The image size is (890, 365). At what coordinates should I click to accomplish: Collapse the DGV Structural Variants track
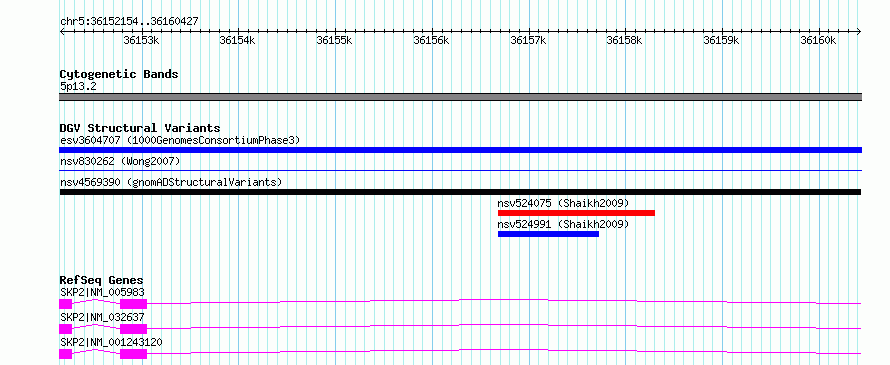[x=140, y=128]
